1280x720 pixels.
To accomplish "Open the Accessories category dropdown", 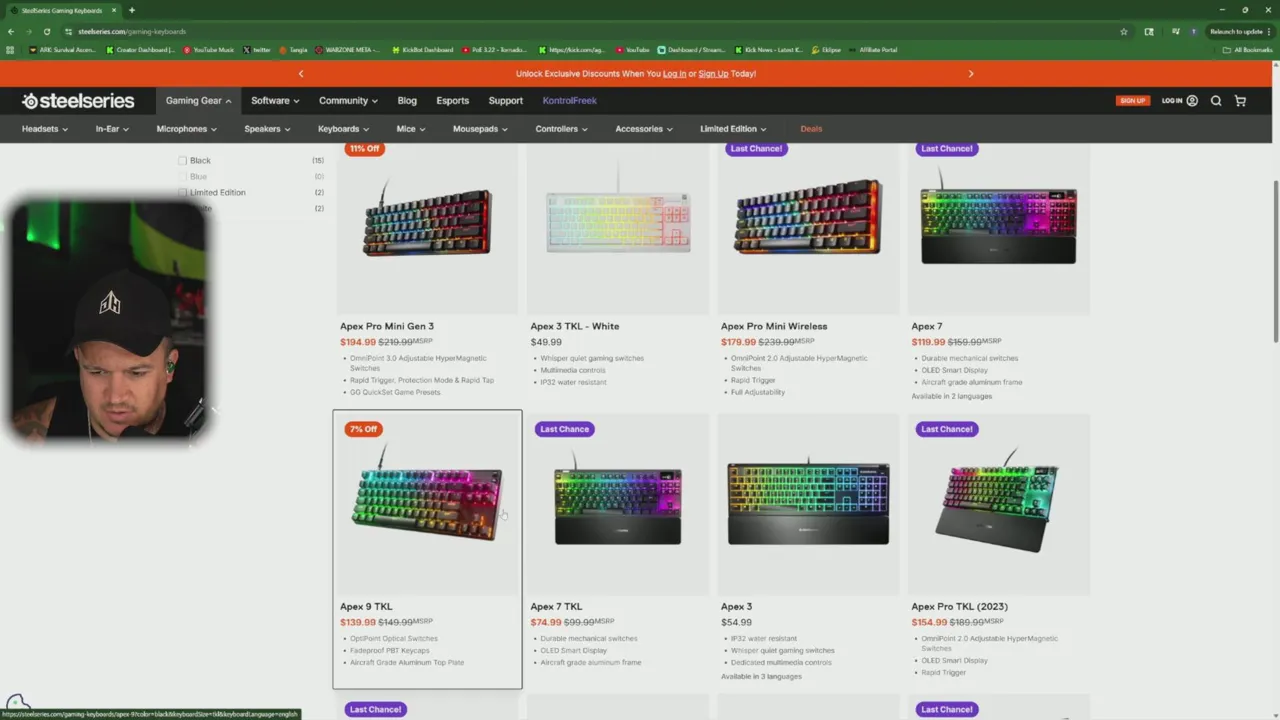I will [x=644, y=128].
